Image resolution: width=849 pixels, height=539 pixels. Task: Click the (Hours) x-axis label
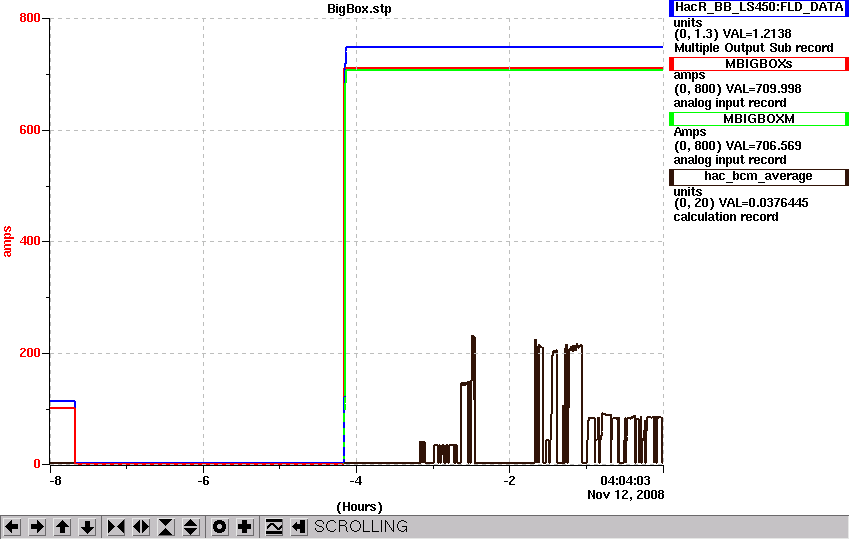click(x=359, y=507)
